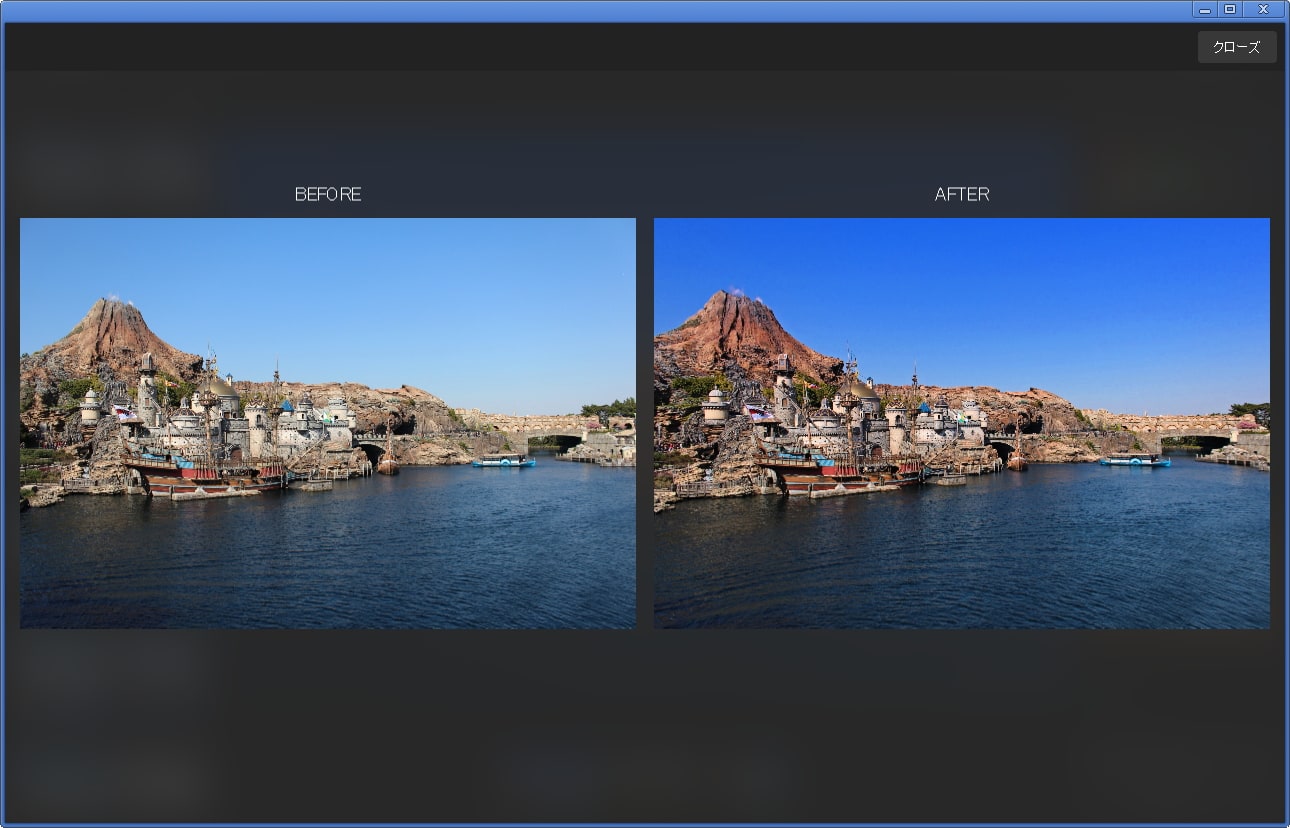Viewport: 1290px width, 828px height.
Task: Click the clear sky in BEFORE image
Action: [x=400, y=290]
